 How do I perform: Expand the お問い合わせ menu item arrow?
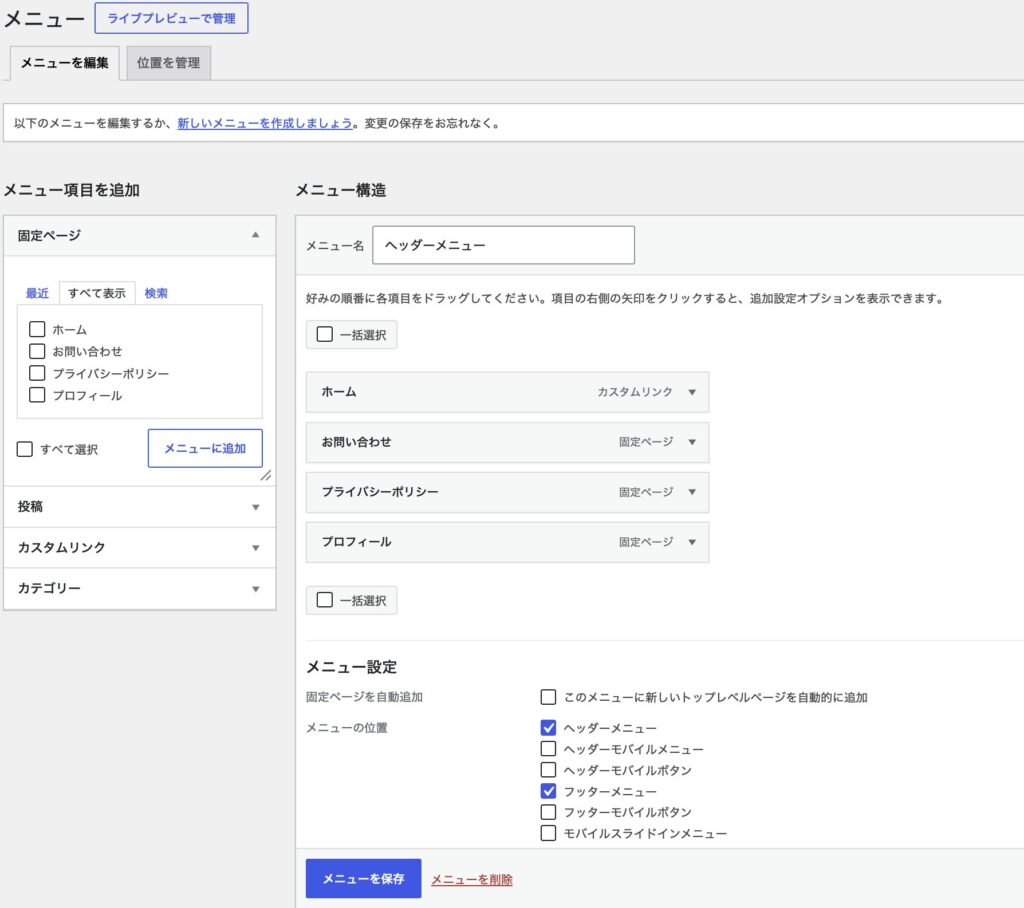point(692,442)
